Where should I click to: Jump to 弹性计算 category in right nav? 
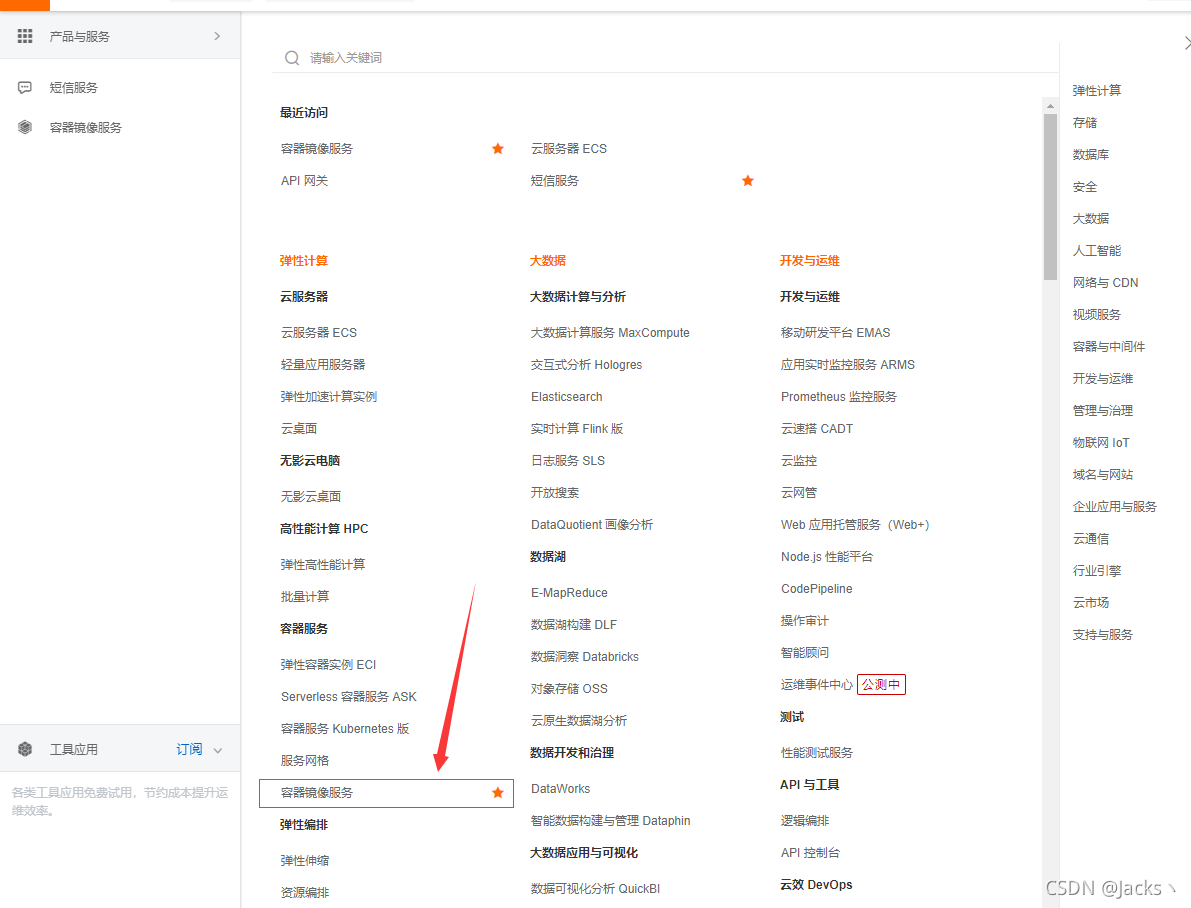(1097, 90)
